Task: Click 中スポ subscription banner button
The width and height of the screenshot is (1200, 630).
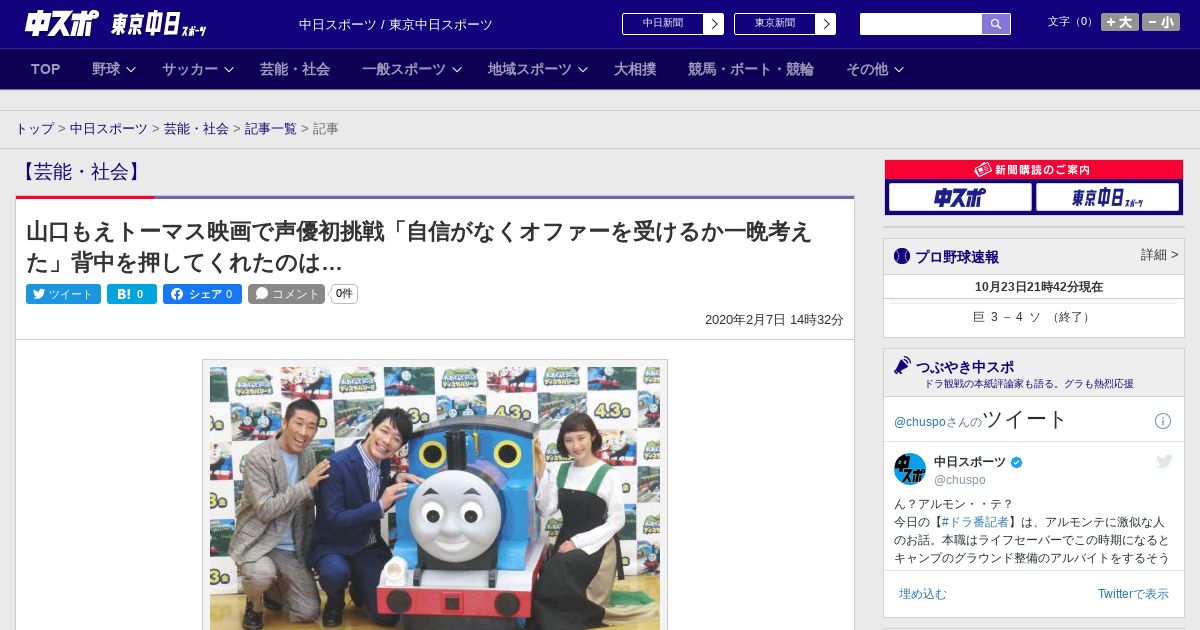Action: (x=960, y=197)
